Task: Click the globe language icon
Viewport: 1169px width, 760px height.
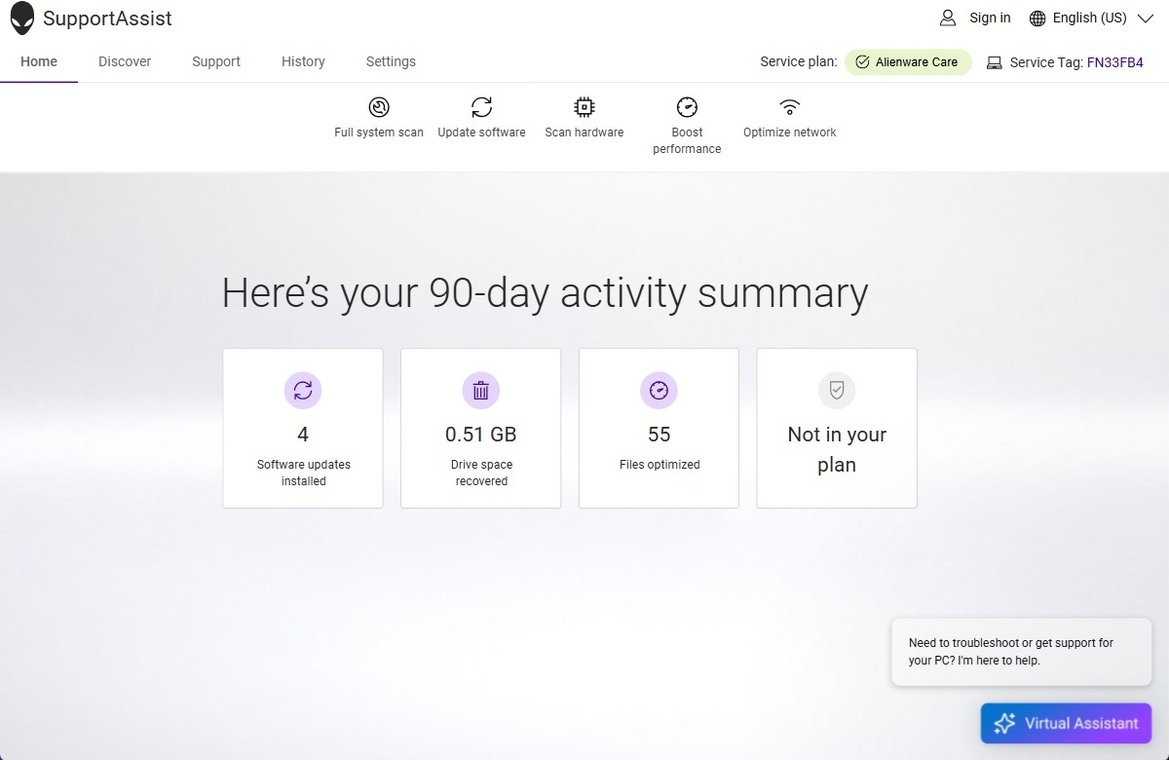Action: coord(1037,18)
